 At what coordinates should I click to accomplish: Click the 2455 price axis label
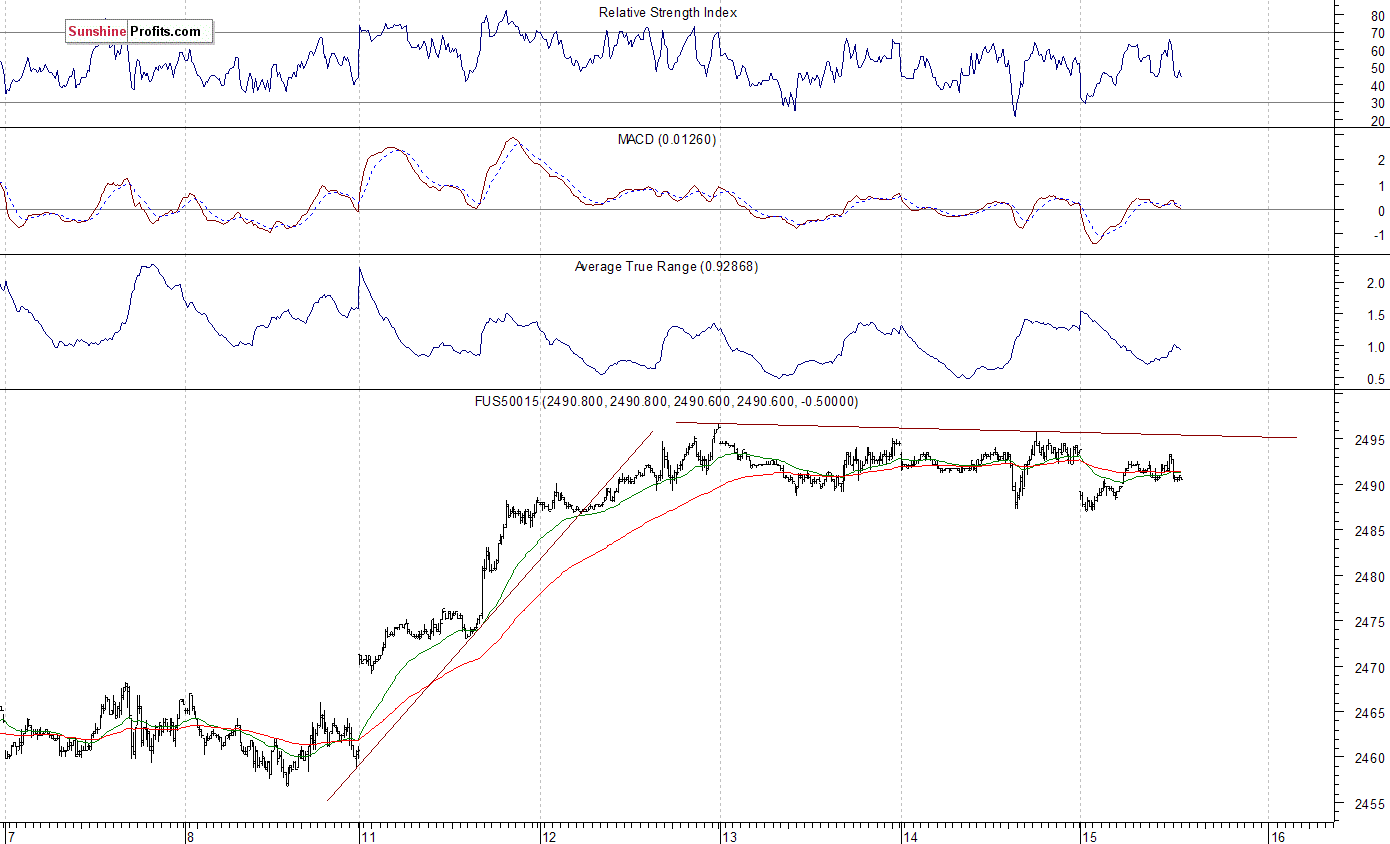[x=1372, y=804]
